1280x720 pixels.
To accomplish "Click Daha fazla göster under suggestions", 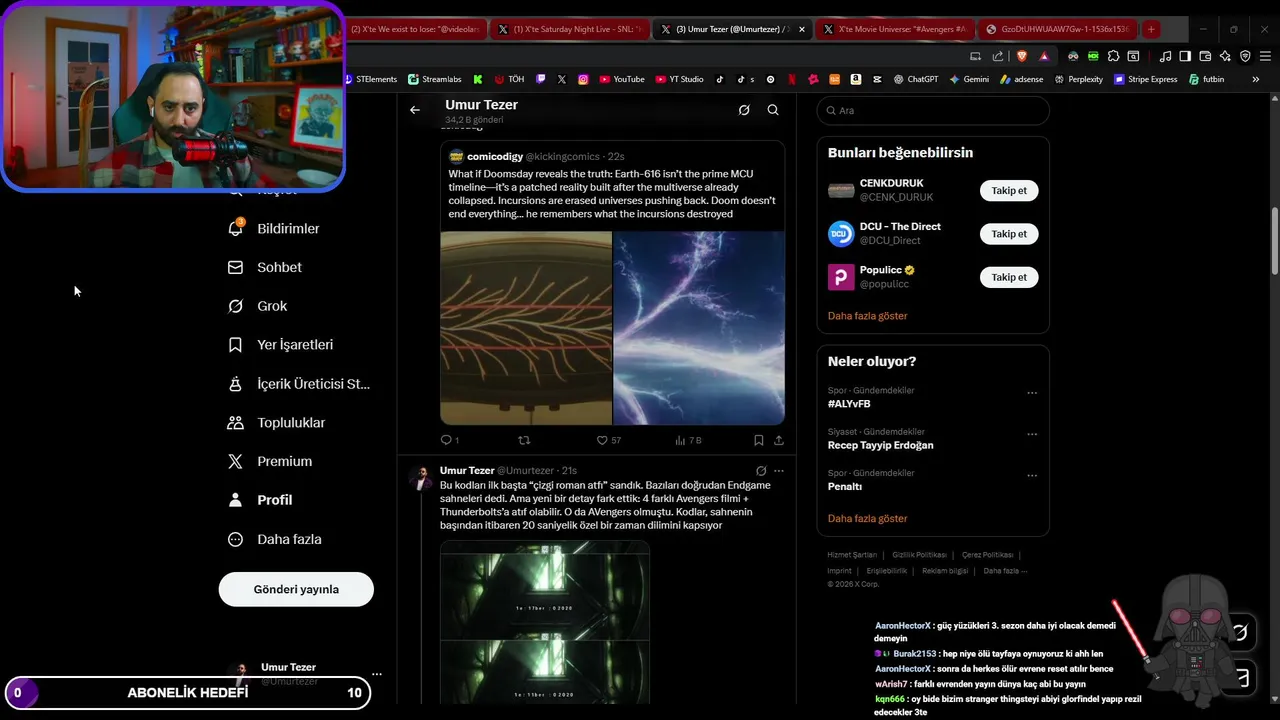I will tap(868, 316).
